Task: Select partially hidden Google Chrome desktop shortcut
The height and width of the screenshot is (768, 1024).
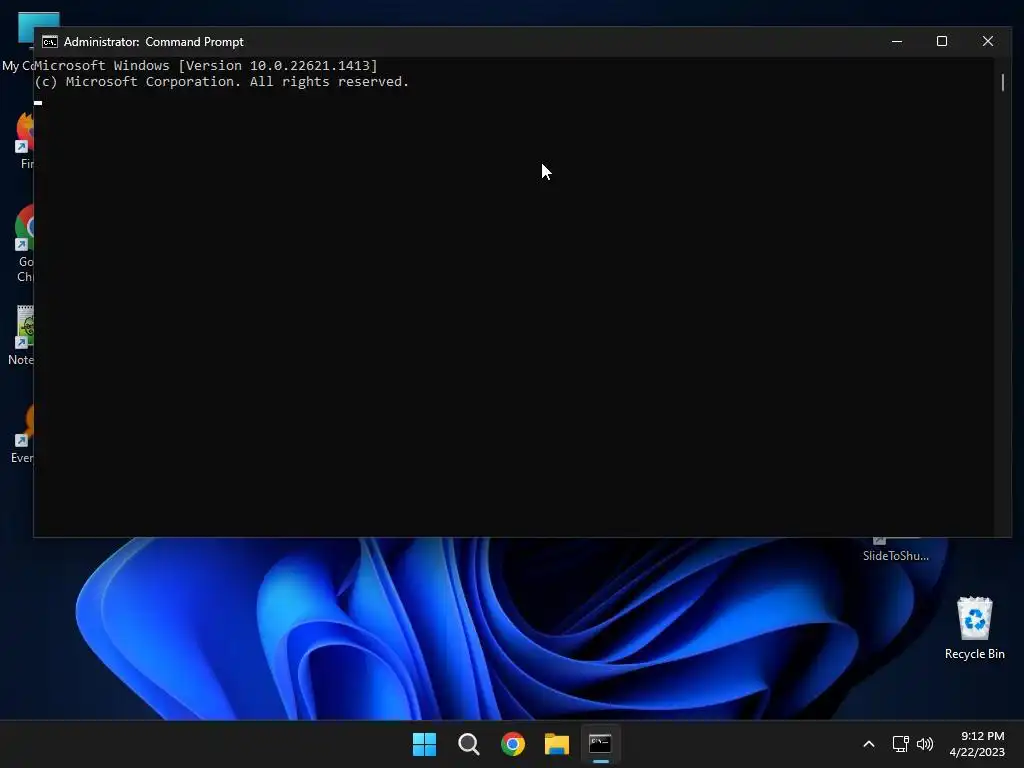Action: [x=25, y=243]
